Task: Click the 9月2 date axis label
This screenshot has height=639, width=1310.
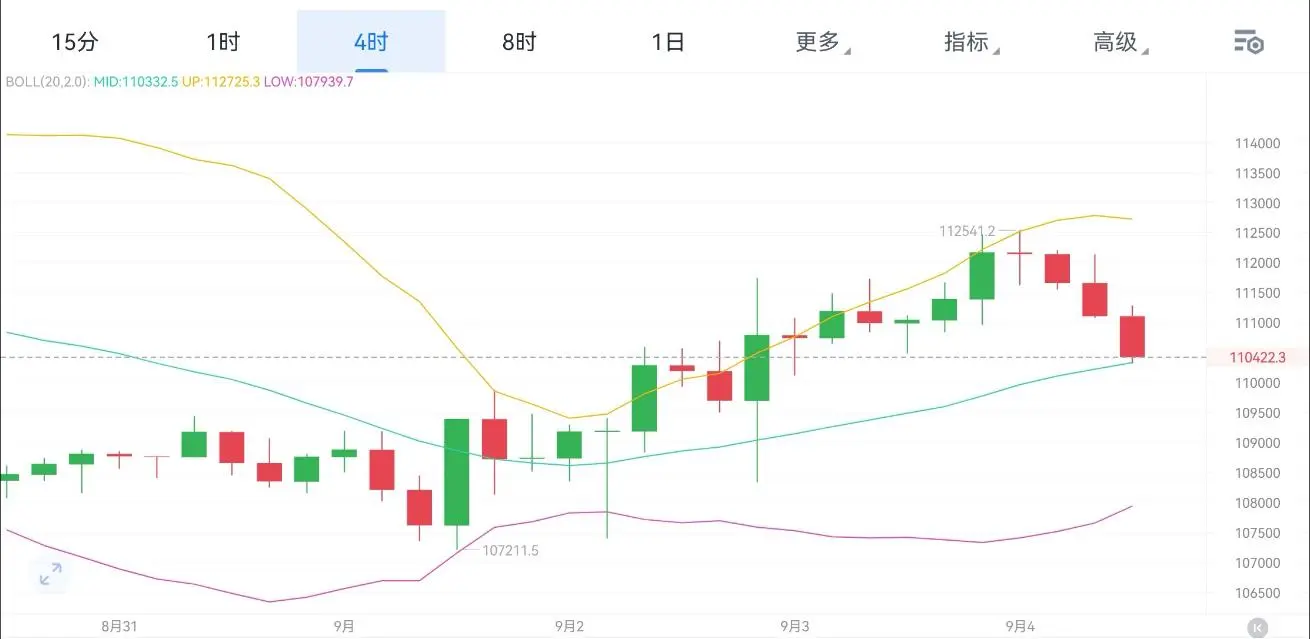Action: coord(569,626)
